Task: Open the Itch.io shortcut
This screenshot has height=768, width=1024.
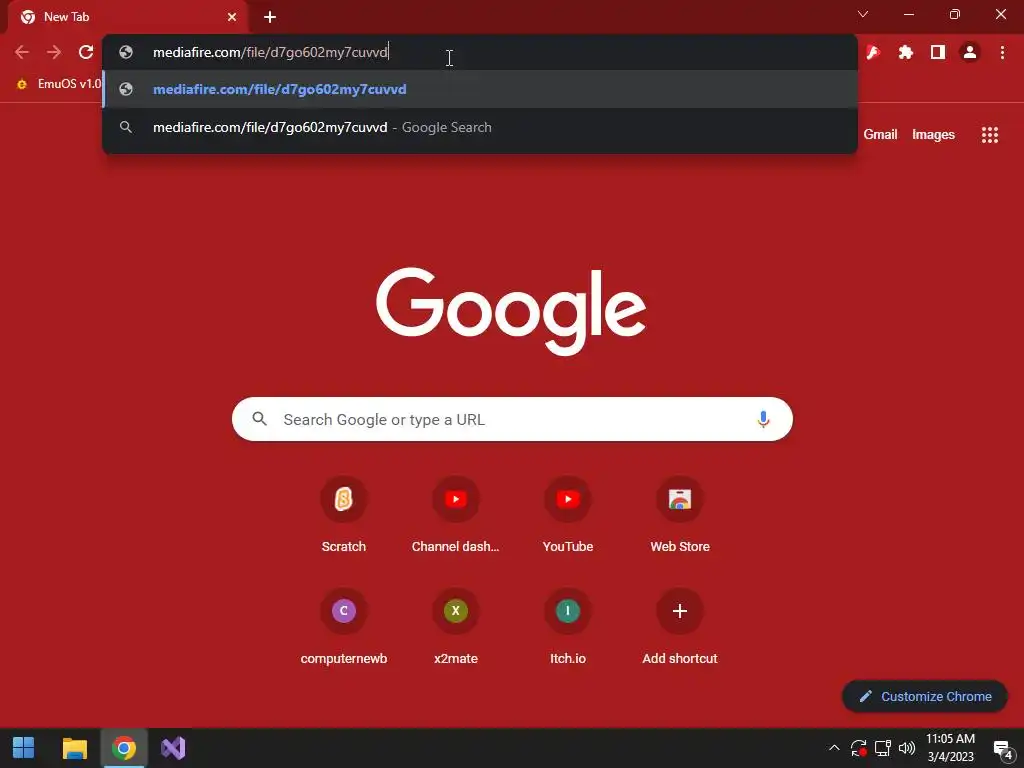Action: [x=568, y=627]
